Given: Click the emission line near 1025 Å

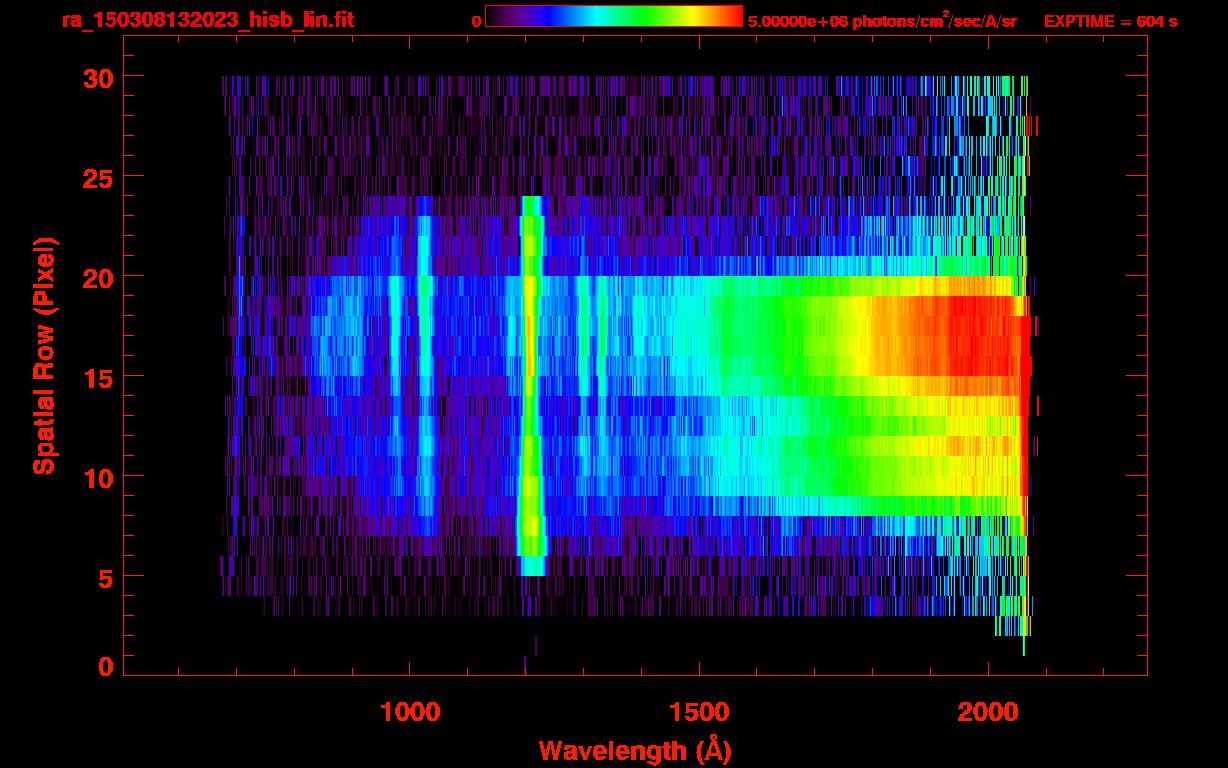Looking at the screenshot, I should coord(425,365).
